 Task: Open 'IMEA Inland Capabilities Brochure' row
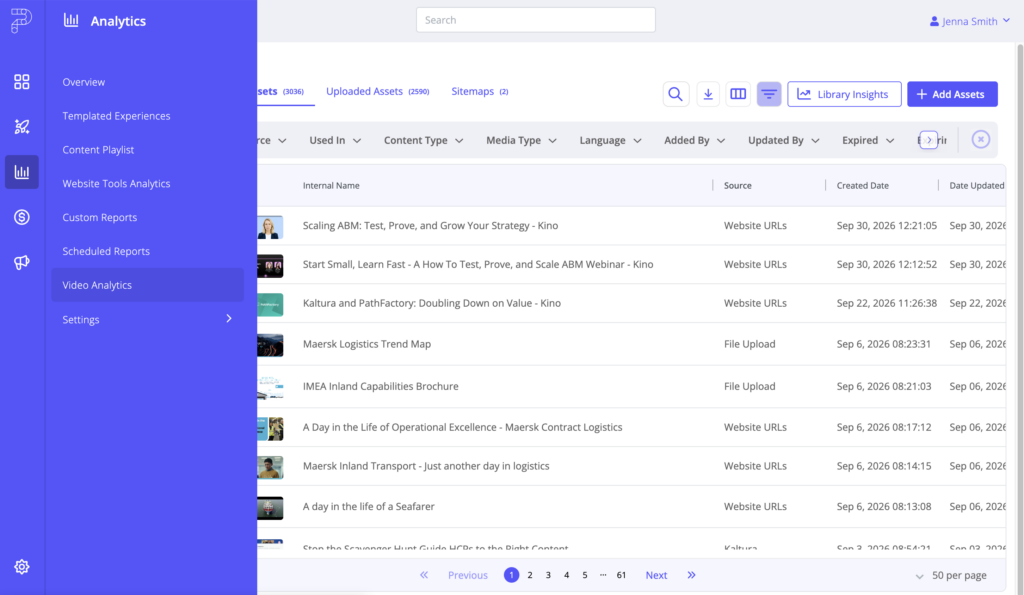[381, 386]
